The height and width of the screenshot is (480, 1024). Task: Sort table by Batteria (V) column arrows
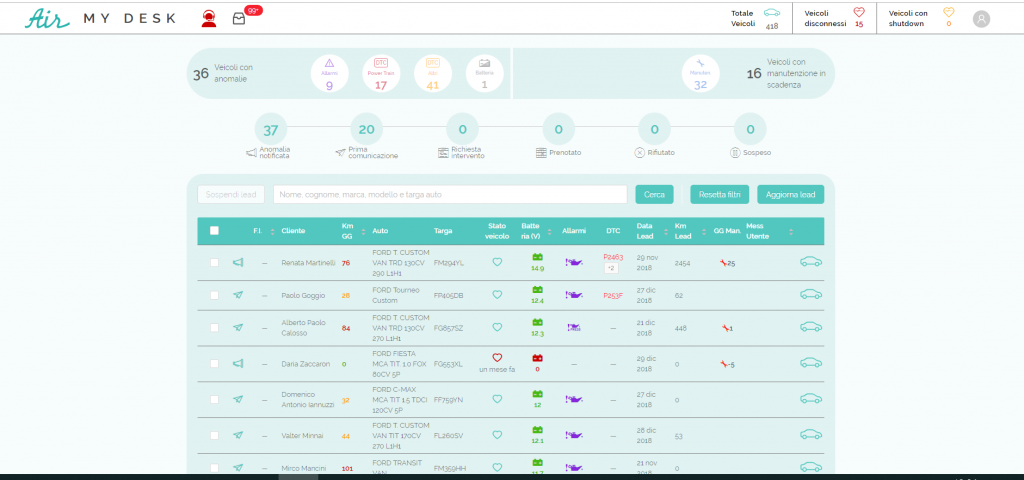547,231
